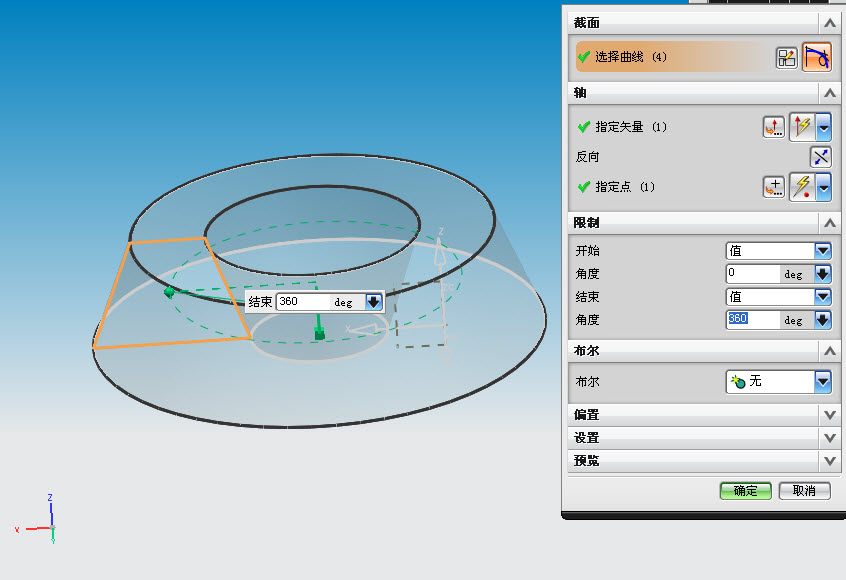Expand the 预览 section

click(829, 461)
